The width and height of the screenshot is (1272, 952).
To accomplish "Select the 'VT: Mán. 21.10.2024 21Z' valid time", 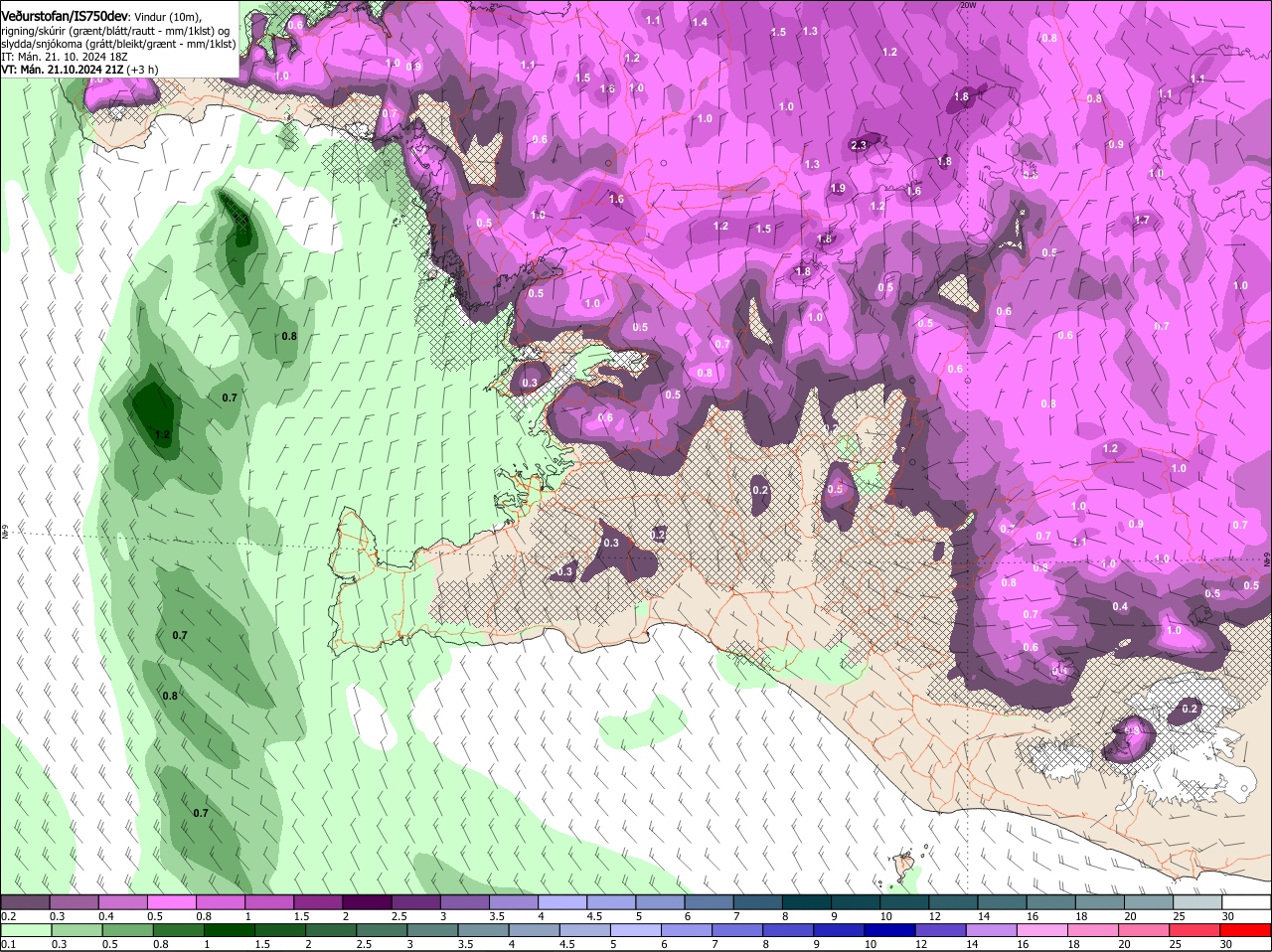I will coord(63,70).
